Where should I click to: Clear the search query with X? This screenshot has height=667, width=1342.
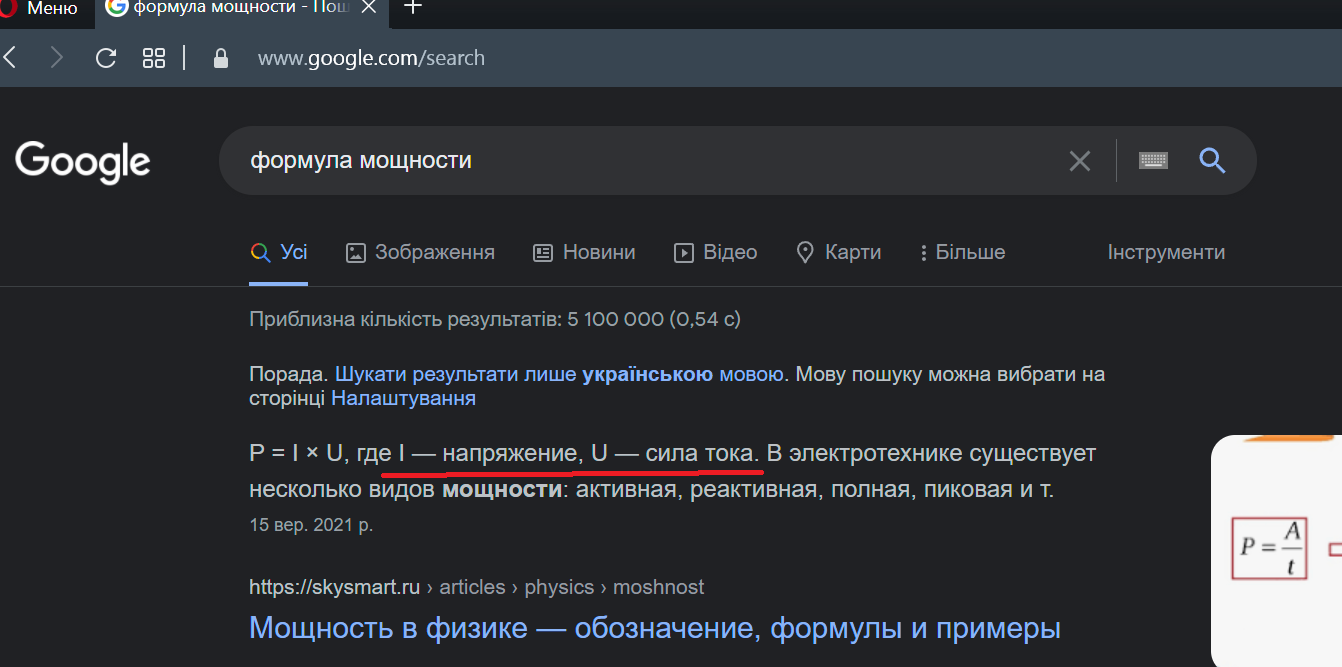1080,161
